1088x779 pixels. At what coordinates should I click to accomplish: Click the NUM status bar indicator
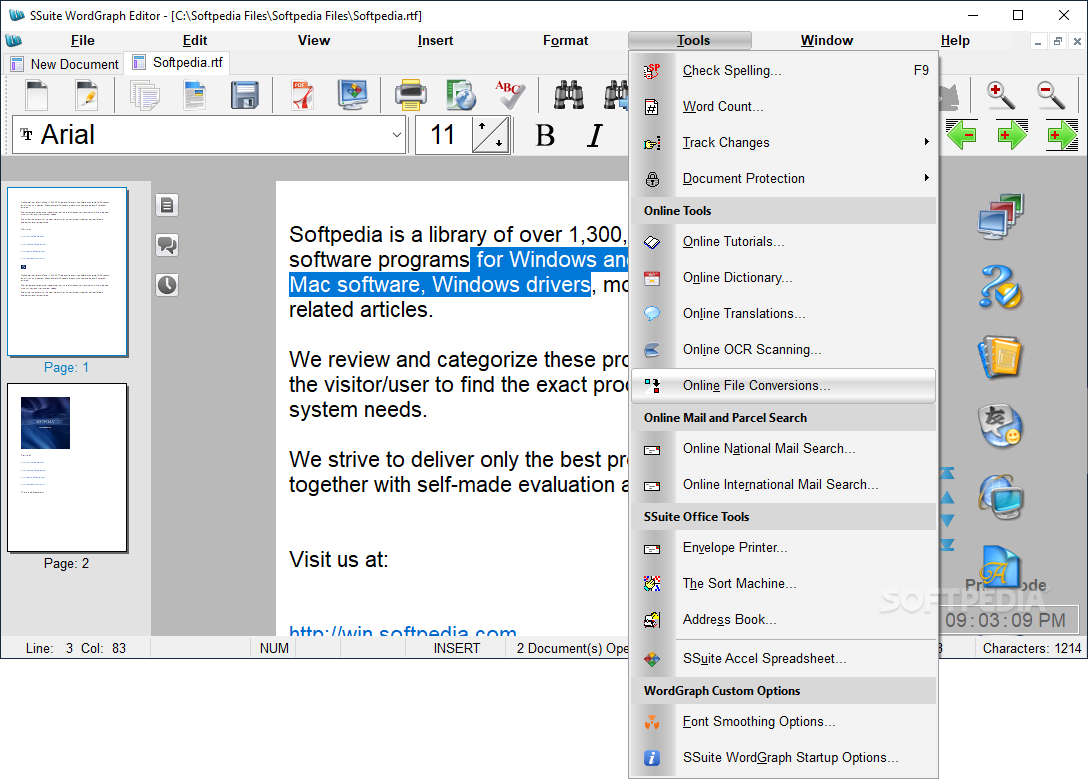pyautogui.click(x=274, y=648)
